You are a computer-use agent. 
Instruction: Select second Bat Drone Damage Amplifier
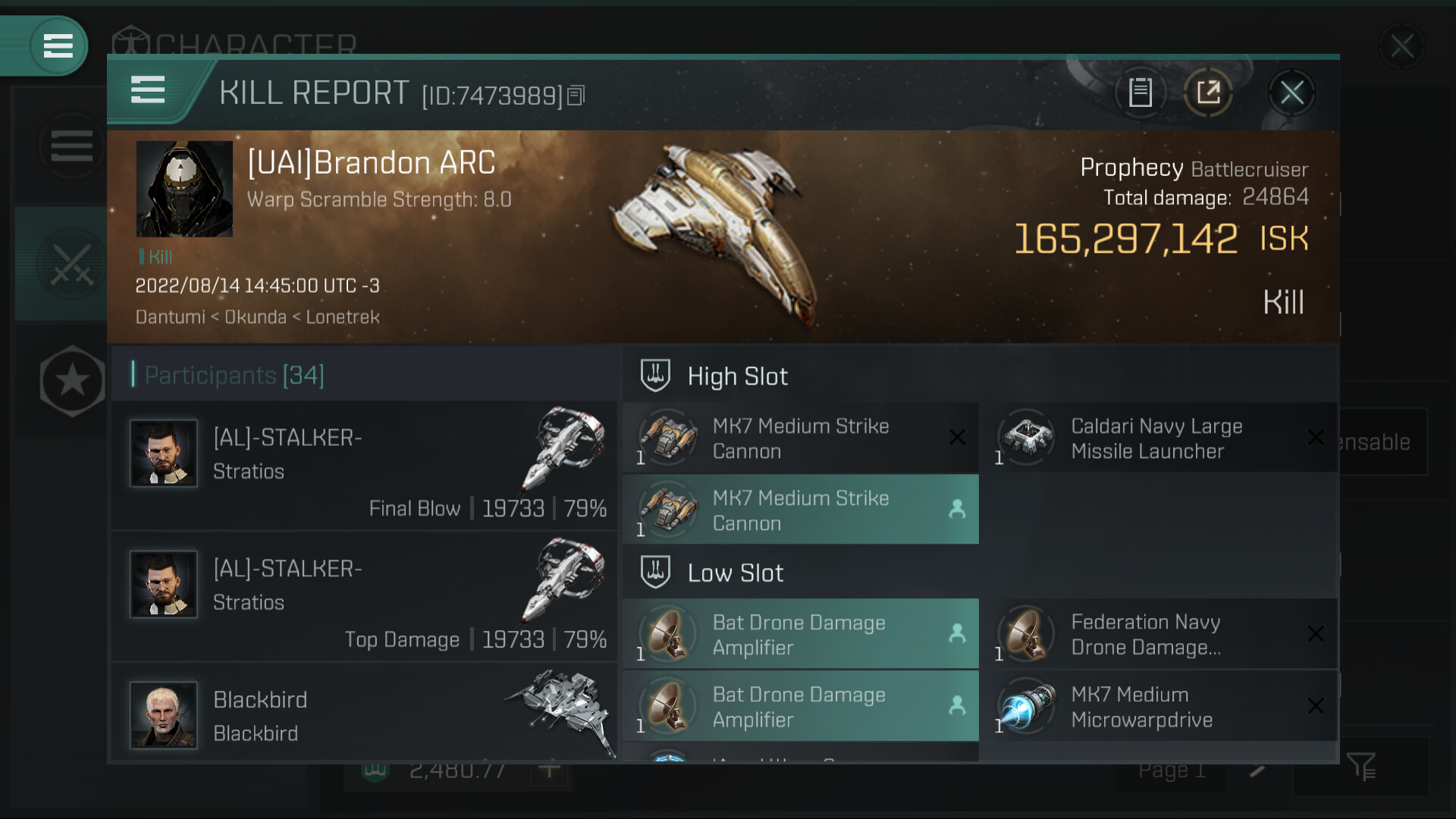801,706
